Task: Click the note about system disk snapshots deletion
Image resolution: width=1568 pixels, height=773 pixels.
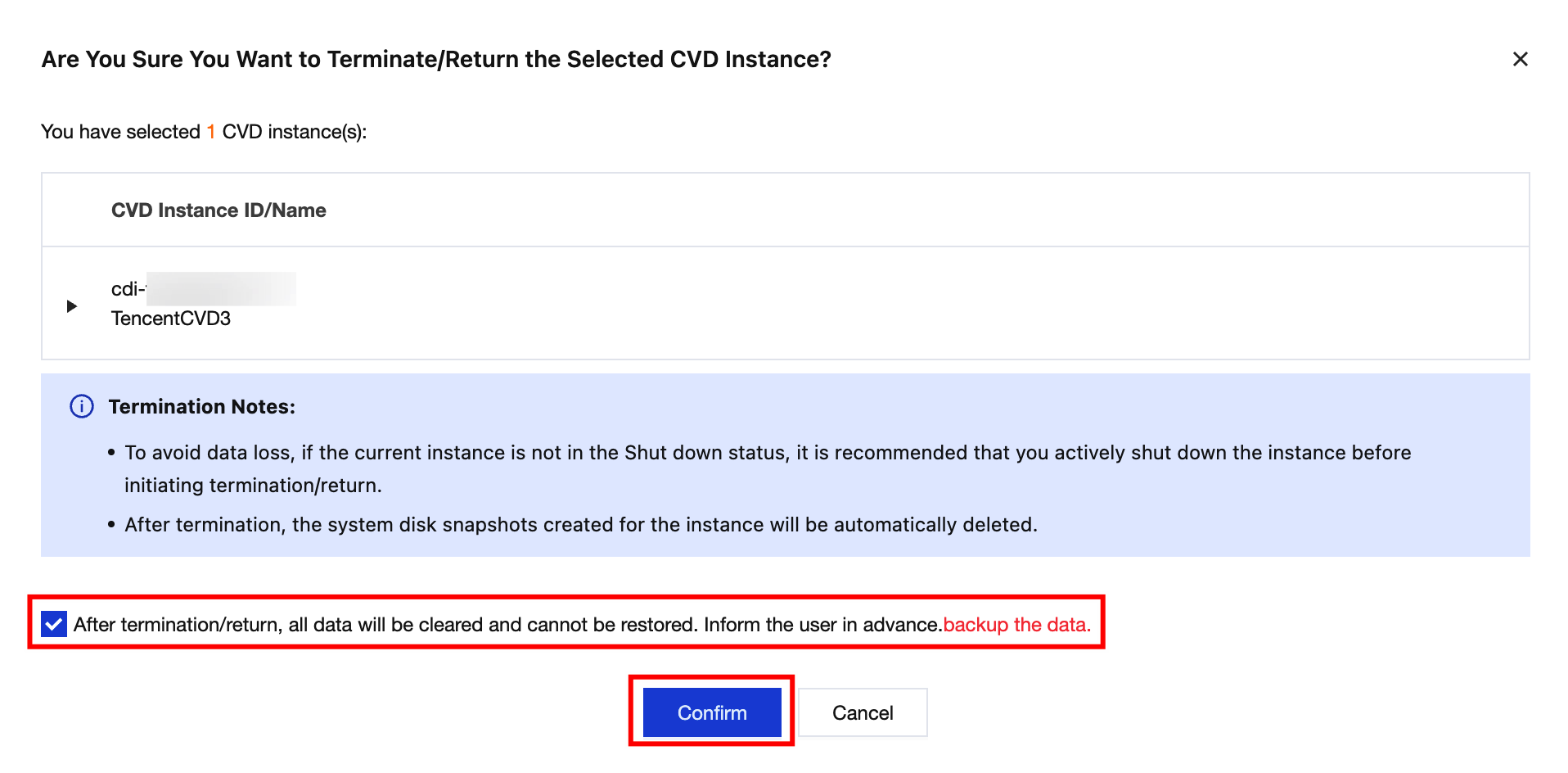Action: pyautogui.click(x=580, y=525)
